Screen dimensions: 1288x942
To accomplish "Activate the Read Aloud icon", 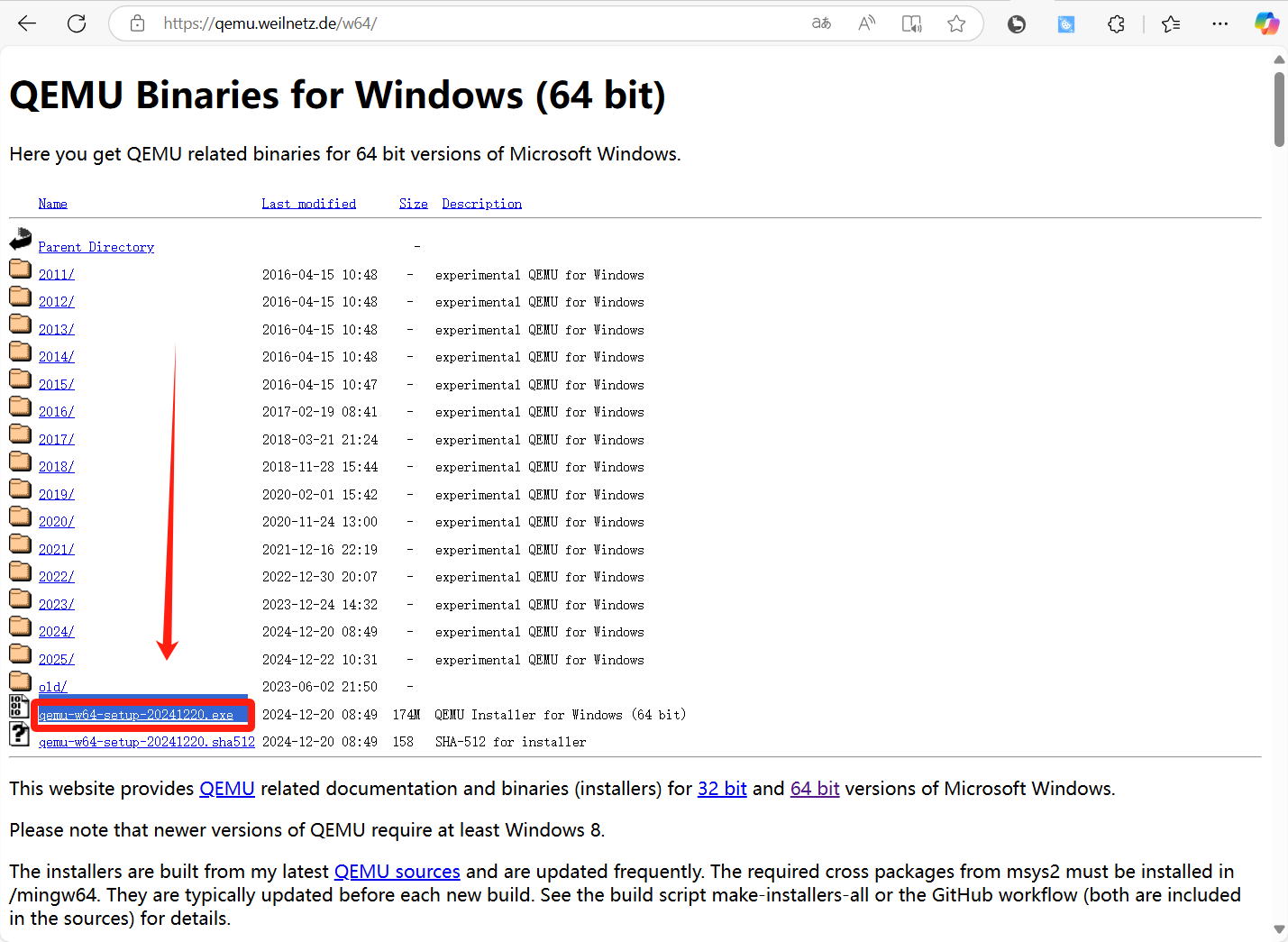I will [866, 23].
